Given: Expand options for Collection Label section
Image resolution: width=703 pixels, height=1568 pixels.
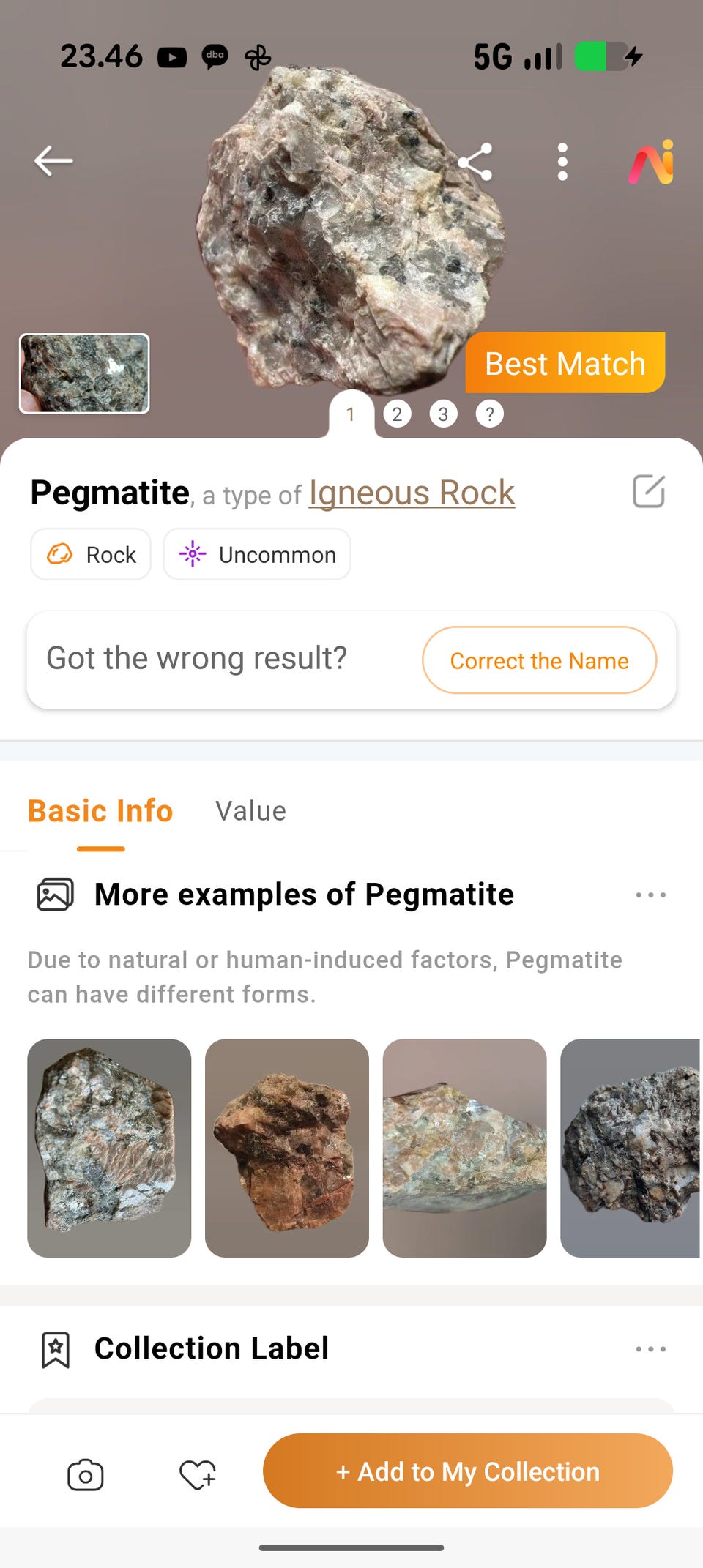Looking at the screenshot, I should click(x=650, y=1349).
